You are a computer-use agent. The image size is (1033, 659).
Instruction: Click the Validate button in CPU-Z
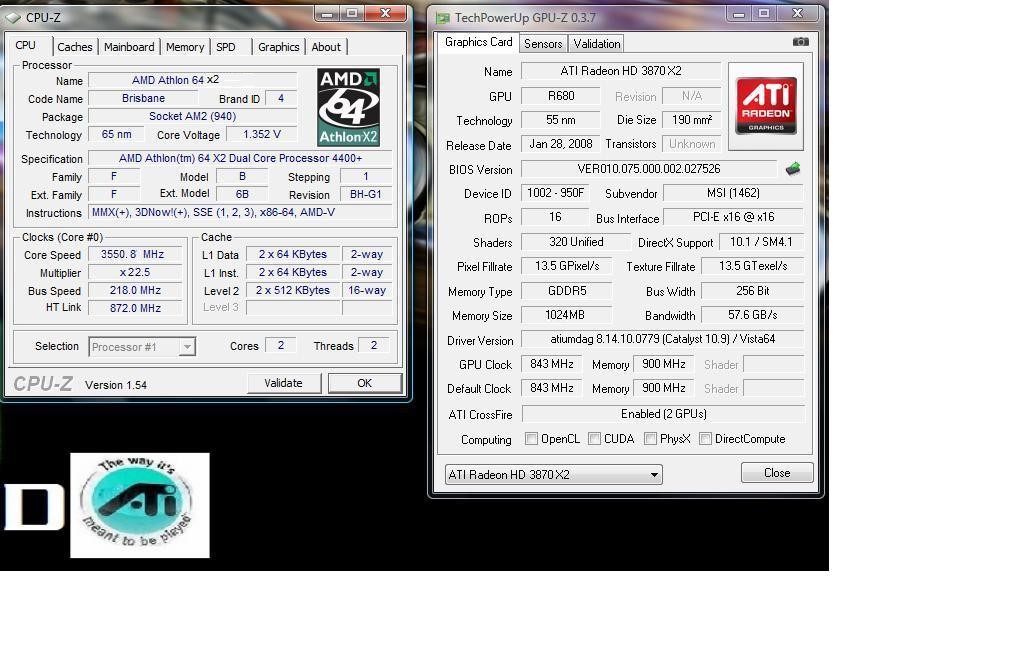pos(284,383)
